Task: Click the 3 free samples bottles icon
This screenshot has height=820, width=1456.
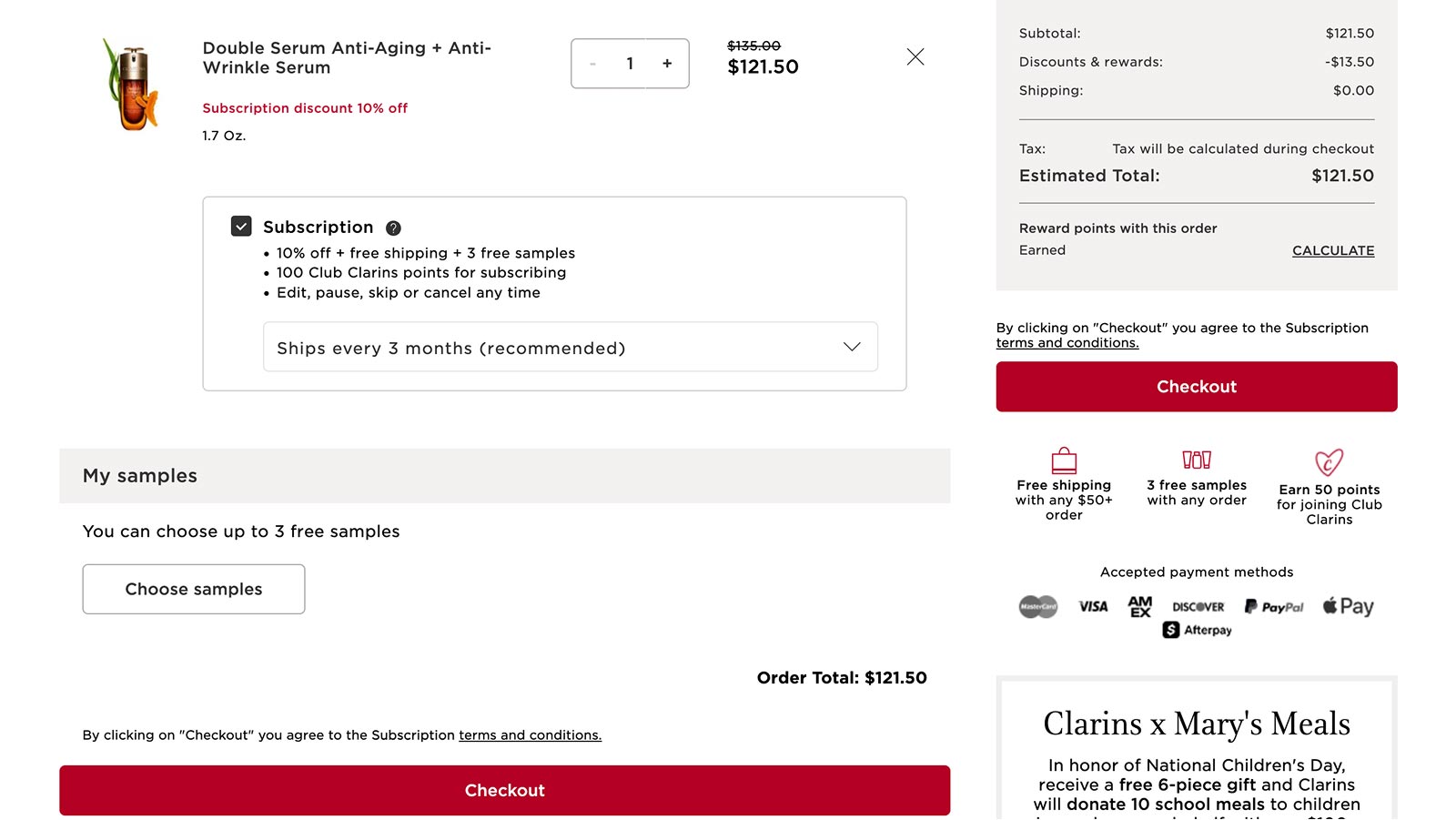Action: tap(1196, 460)
